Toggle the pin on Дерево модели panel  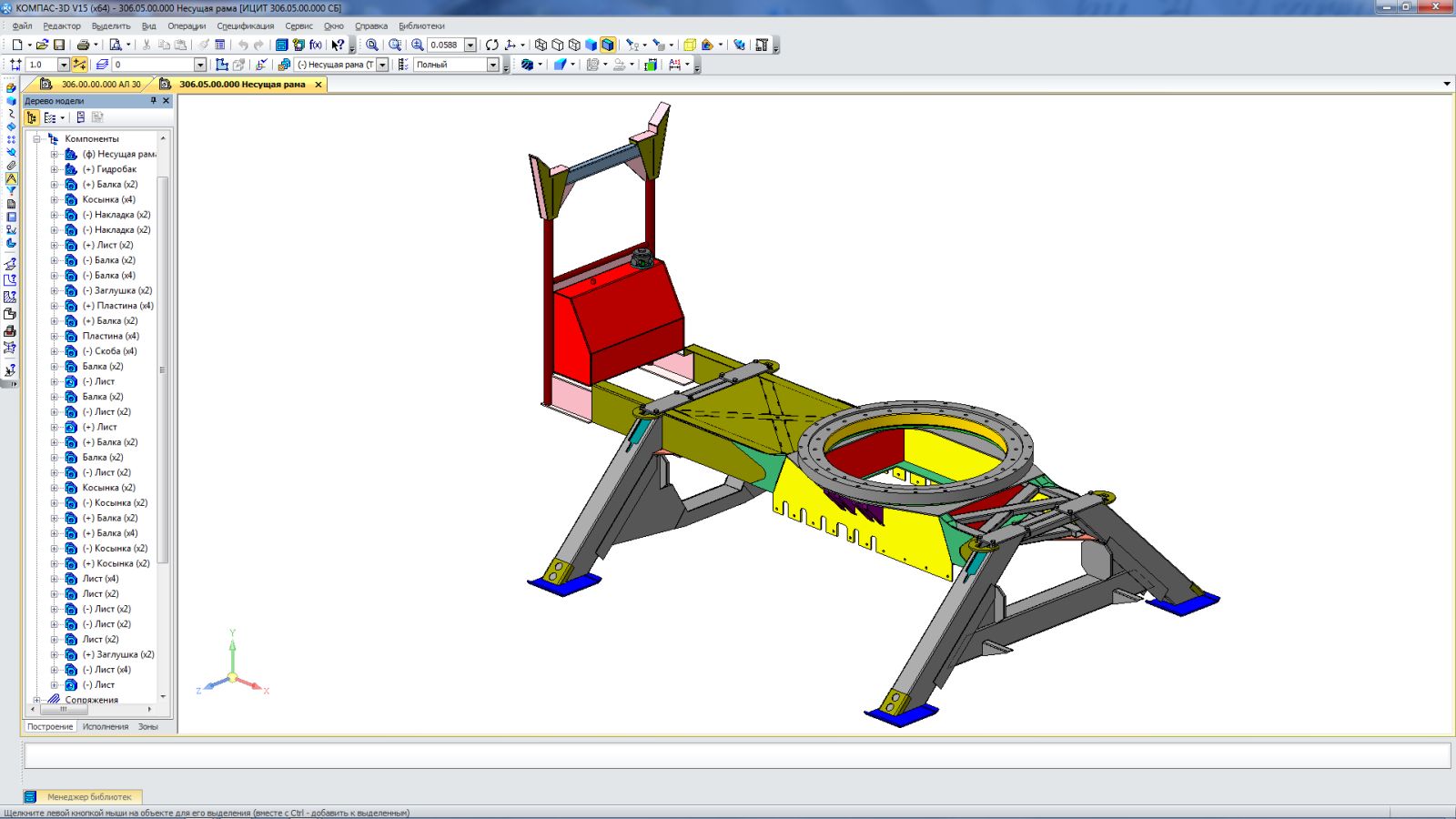153,101
